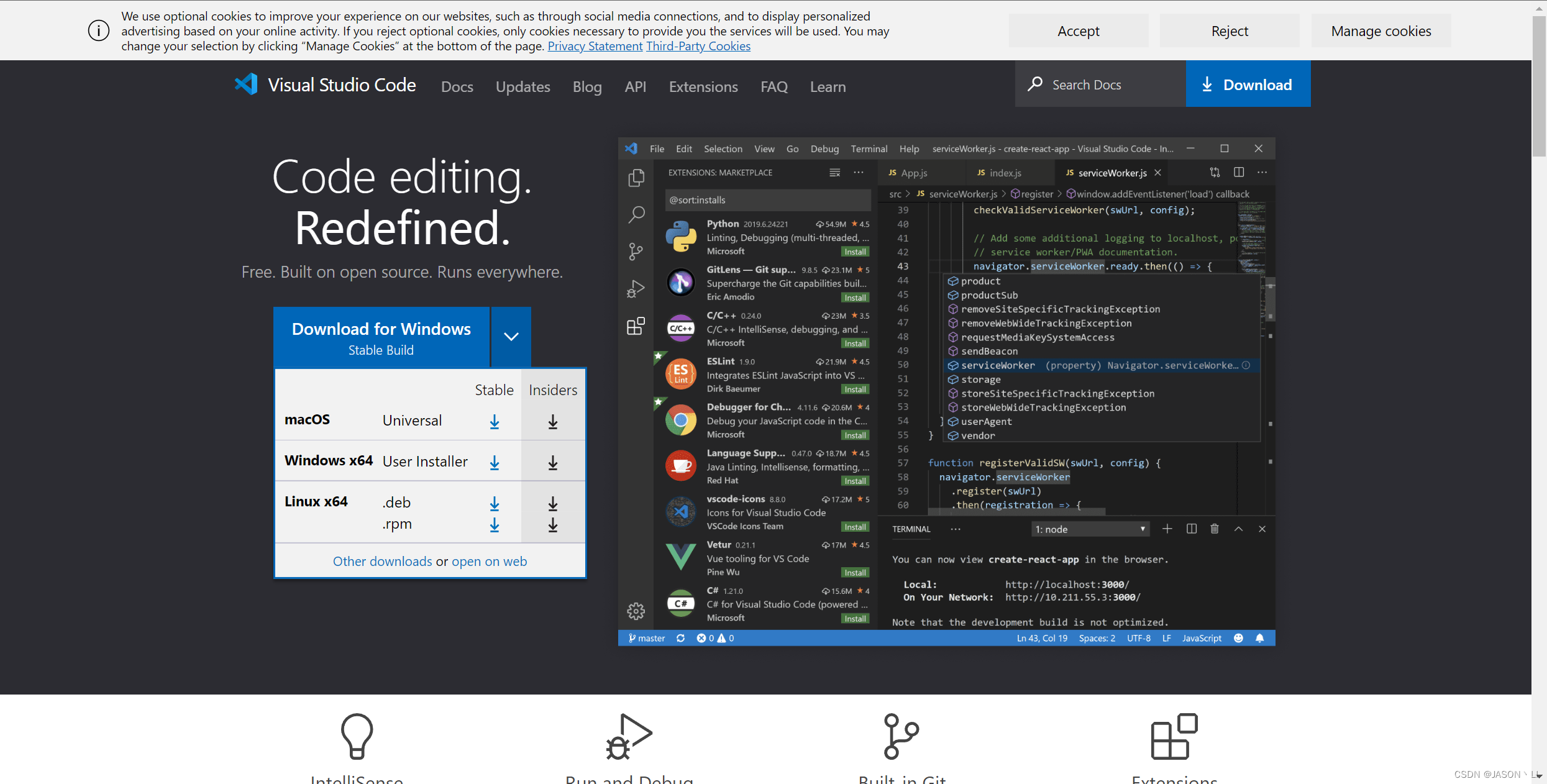Click the Extensions blocks feature icon

pos(1174,736)
